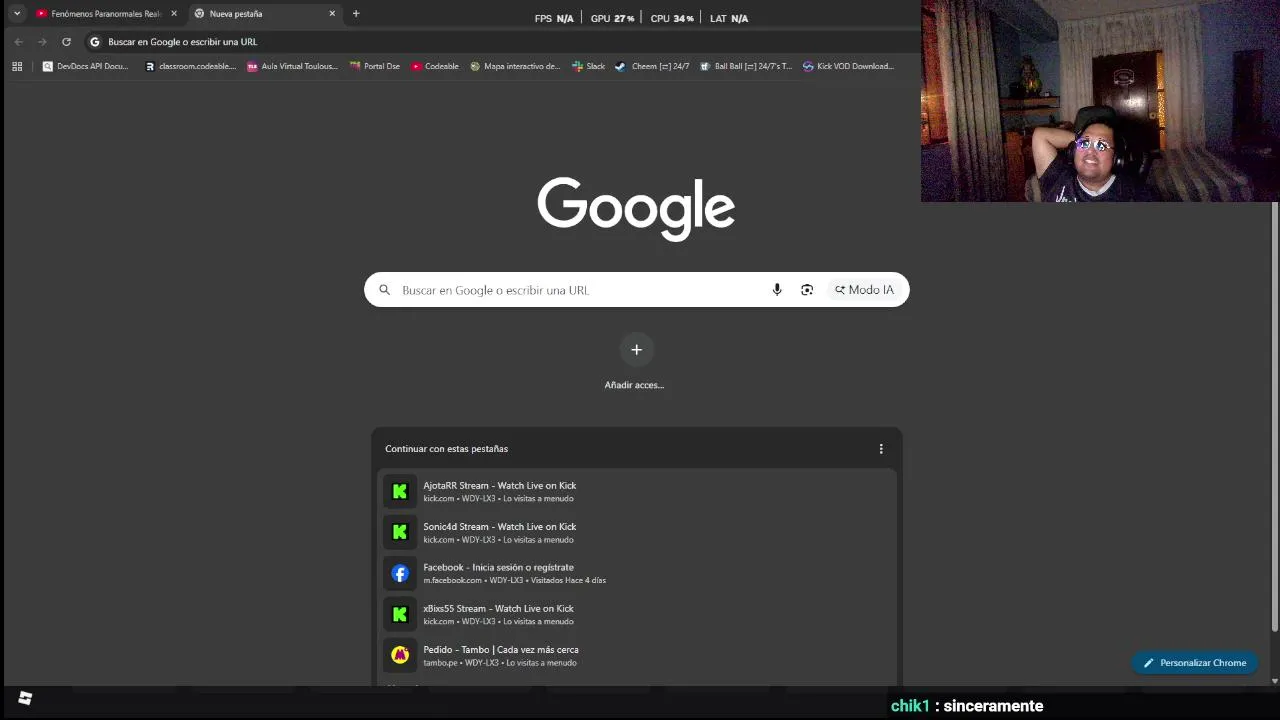Click the GPU 27% overlay stat

tap(612, 18)
